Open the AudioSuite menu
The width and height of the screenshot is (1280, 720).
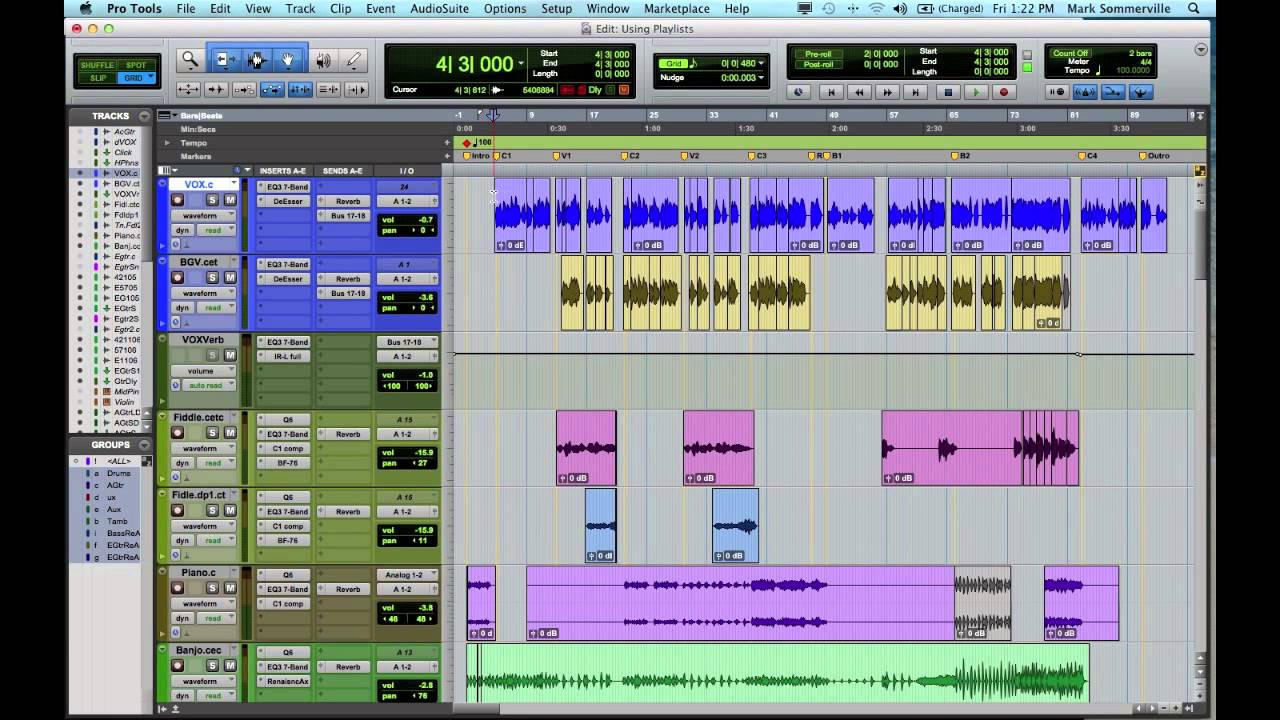[440, 9]
